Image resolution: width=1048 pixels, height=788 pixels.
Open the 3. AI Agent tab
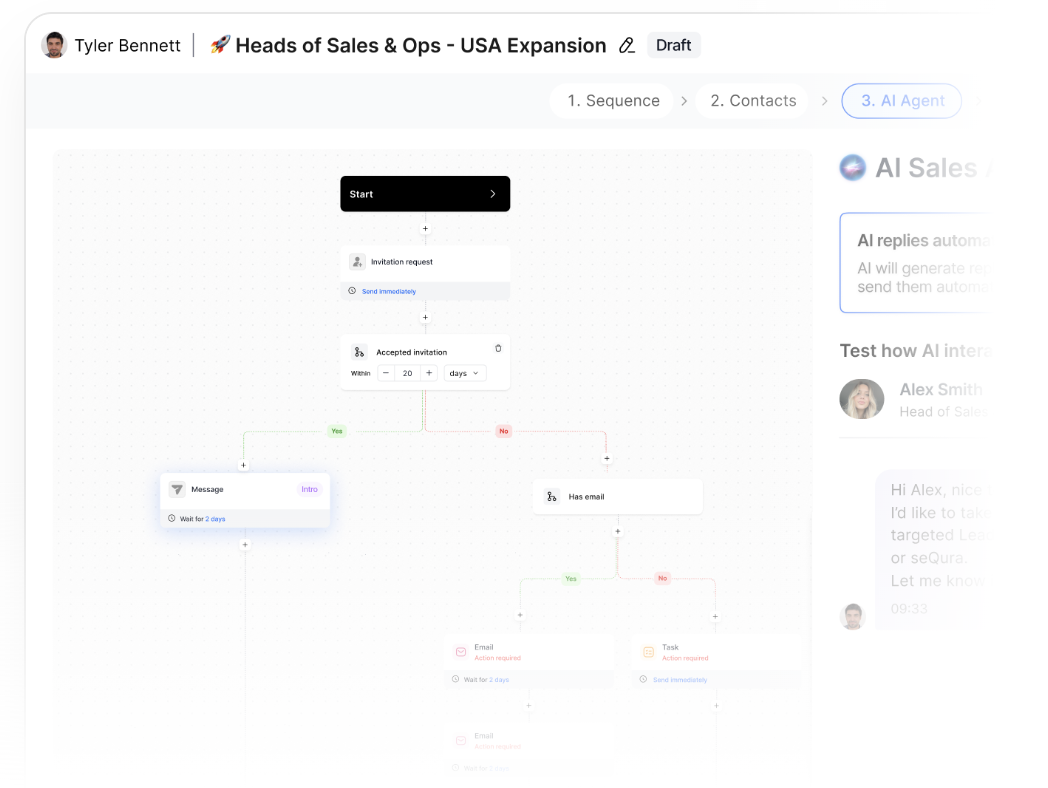pos(902,101)
